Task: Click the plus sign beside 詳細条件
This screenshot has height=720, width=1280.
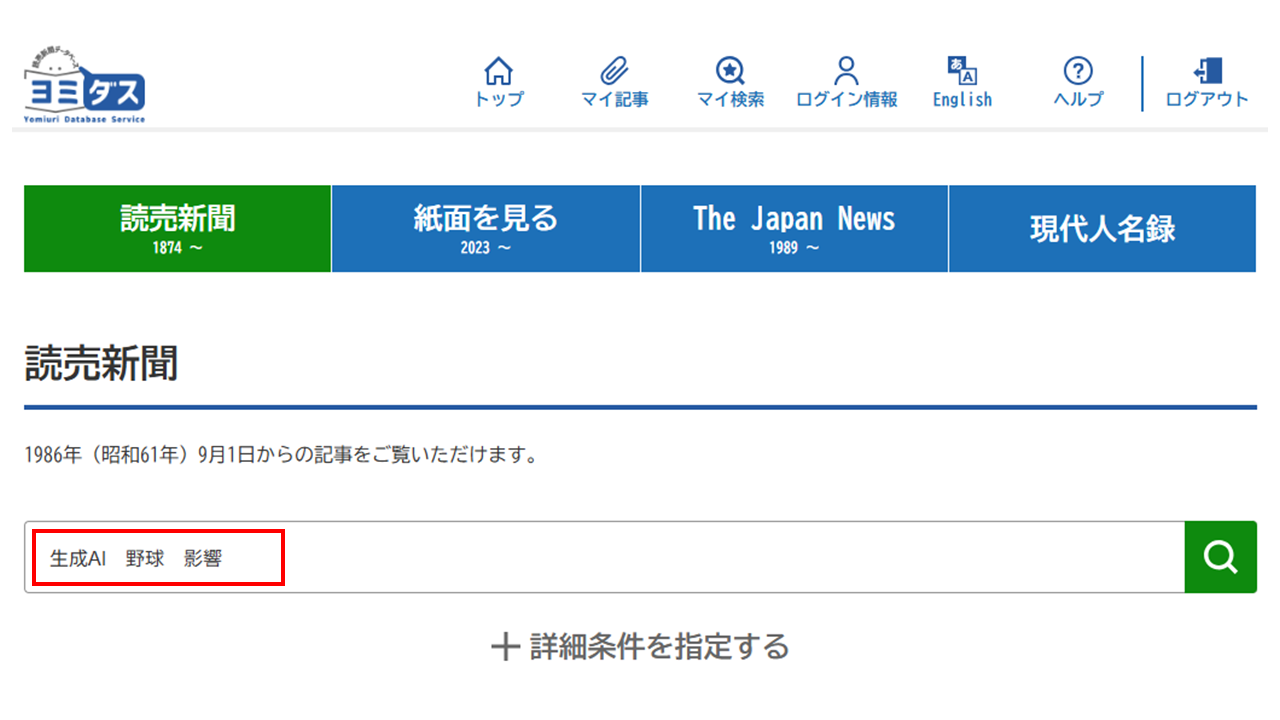Action: (x=506, y=647)
